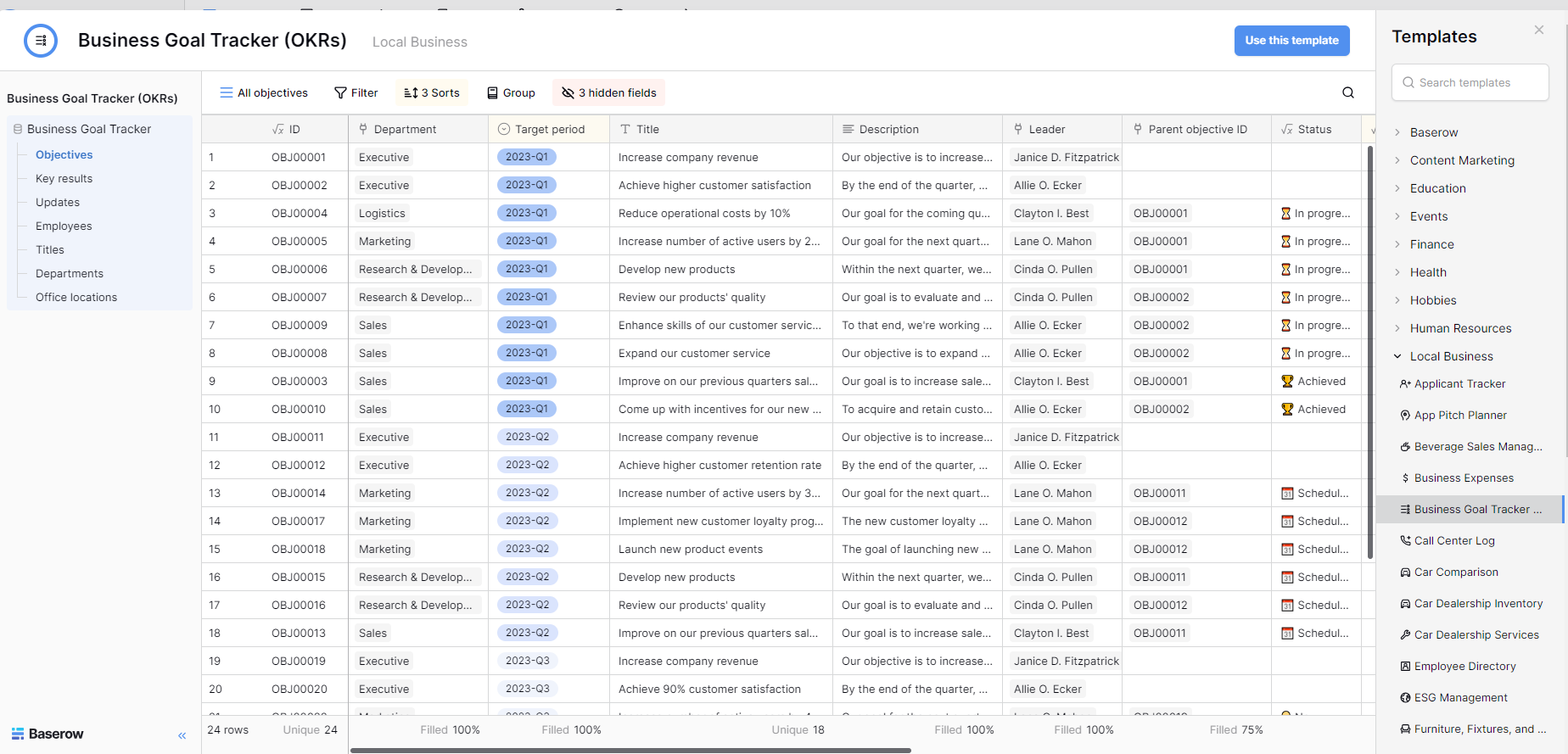
Task: Open the Group options
Action: click(x=511, y=92)
